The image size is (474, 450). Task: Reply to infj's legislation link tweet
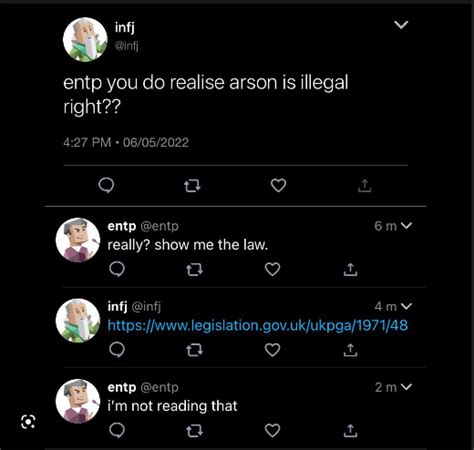coord(117,350)
